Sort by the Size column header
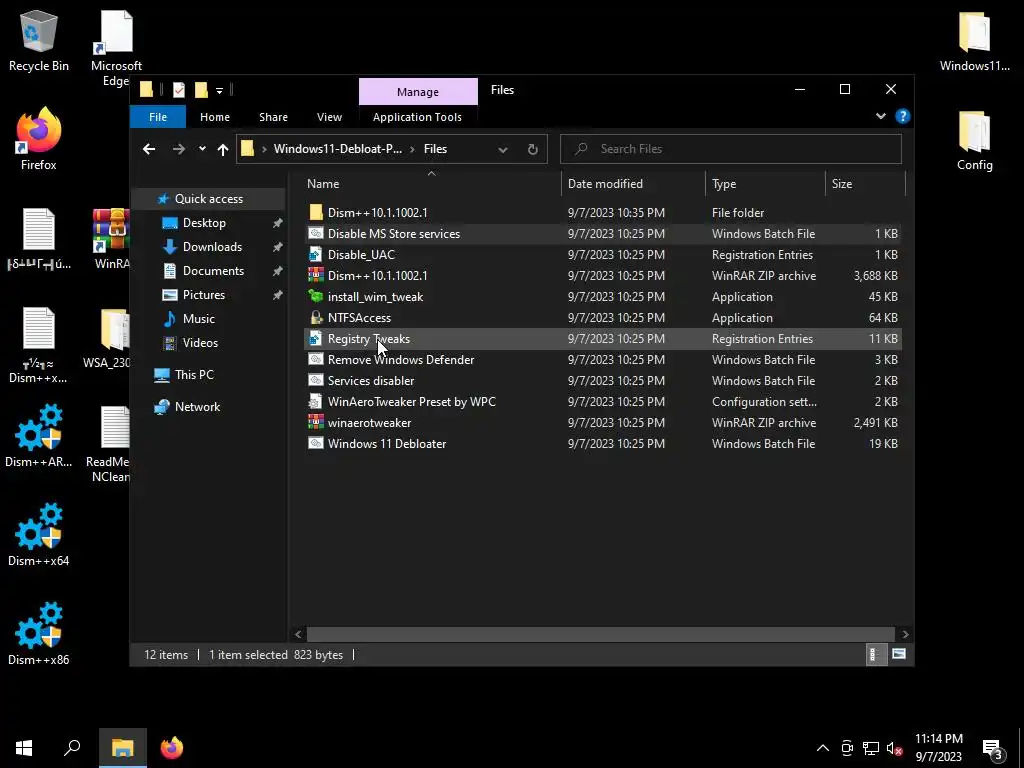Viewport: 1024px width, 768px height. (842, 184)
